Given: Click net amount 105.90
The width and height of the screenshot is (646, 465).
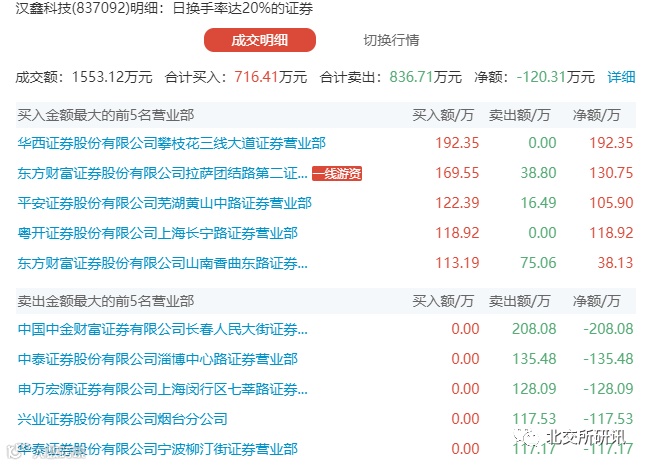Looking at the screenshot, I should tap(611, 203).
